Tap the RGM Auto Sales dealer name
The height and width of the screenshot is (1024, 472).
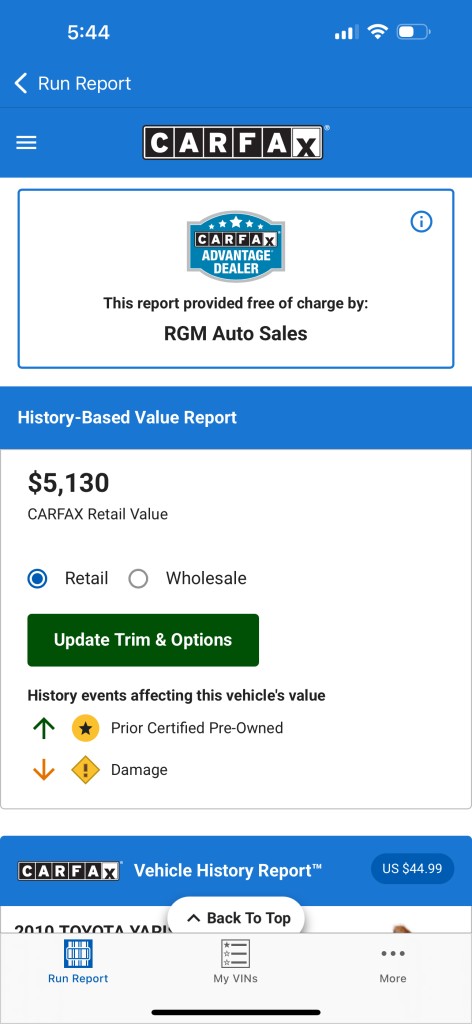coord(236,334)
